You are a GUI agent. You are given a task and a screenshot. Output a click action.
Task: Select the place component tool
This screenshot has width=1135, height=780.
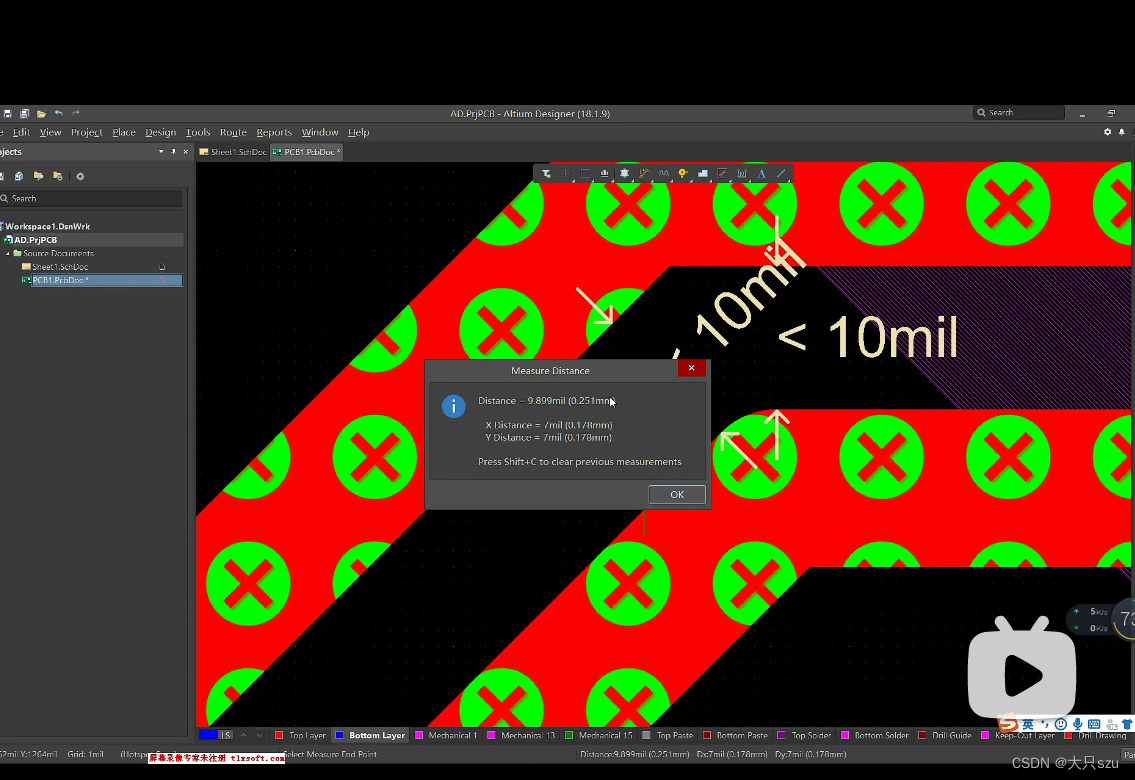(x=624, y=174)
